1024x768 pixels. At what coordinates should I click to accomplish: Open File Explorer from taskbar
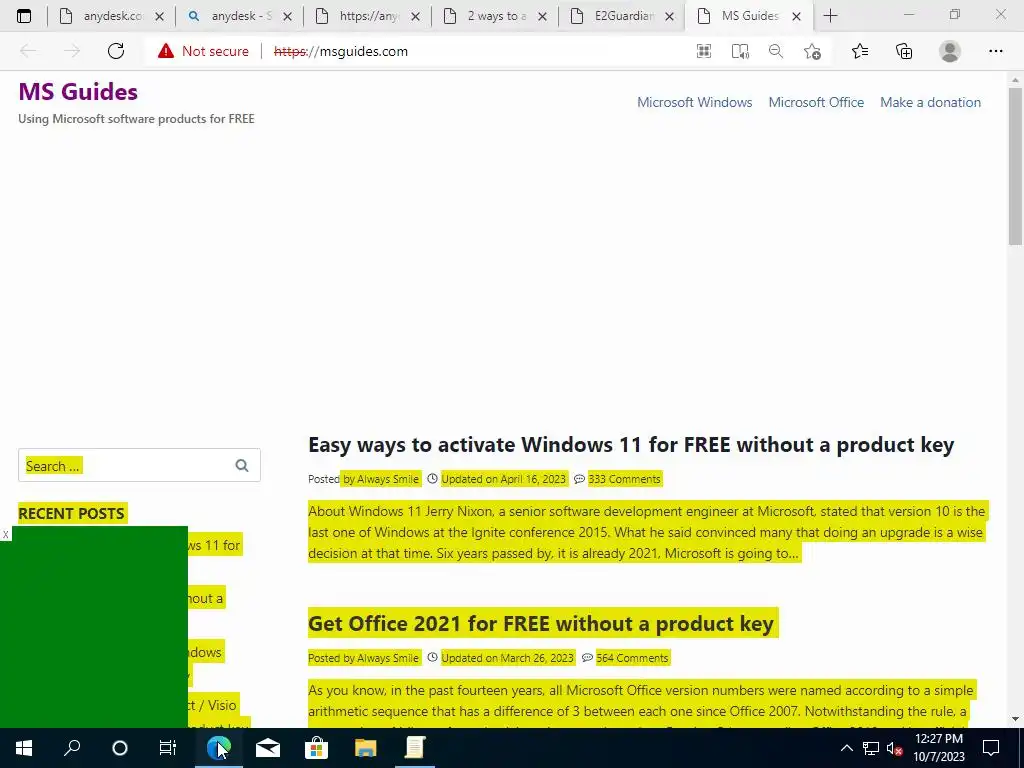click(366, 748)
